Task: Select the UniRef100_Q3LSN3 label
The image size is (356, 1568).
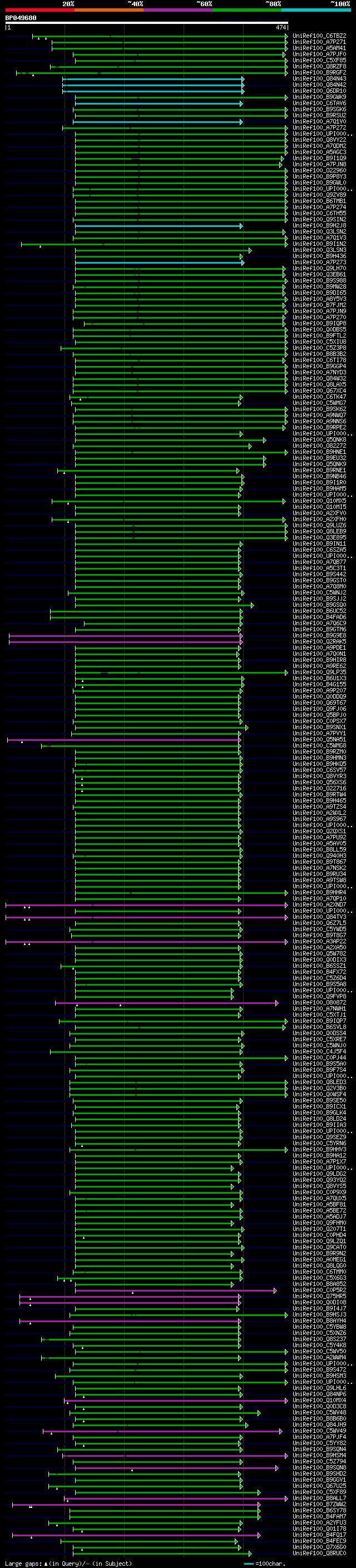Action: pos(319,250)
